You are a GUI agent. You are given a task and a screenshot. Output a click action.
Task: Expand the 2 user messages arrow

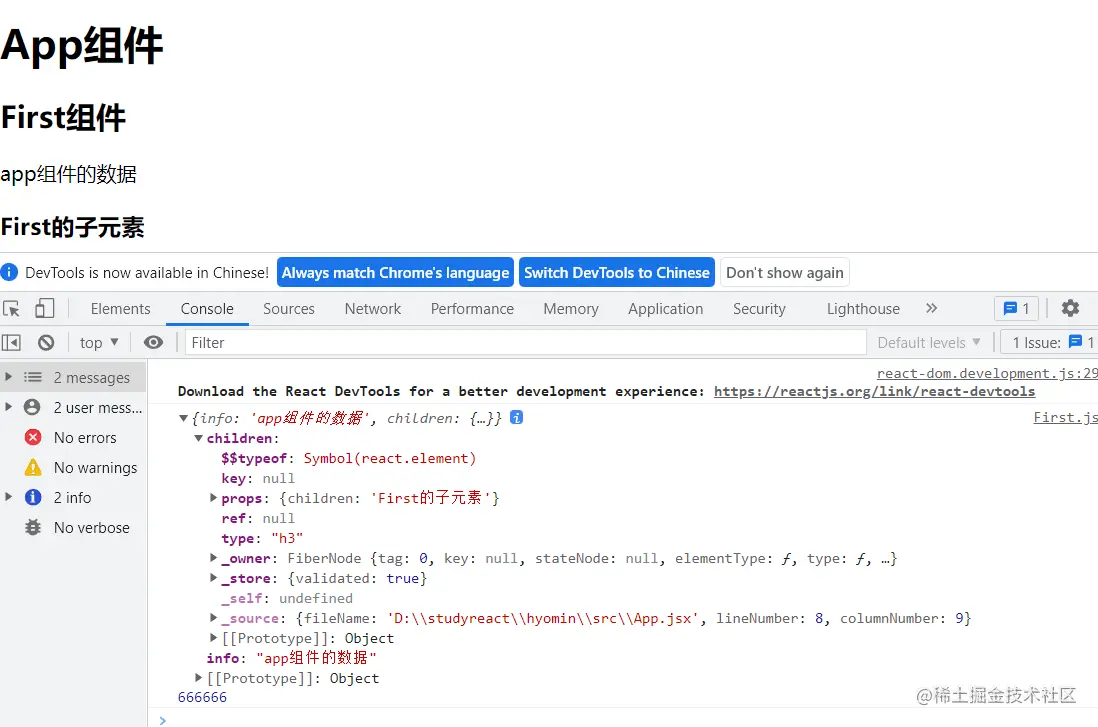pyautogui.click(x=8, y=407)
